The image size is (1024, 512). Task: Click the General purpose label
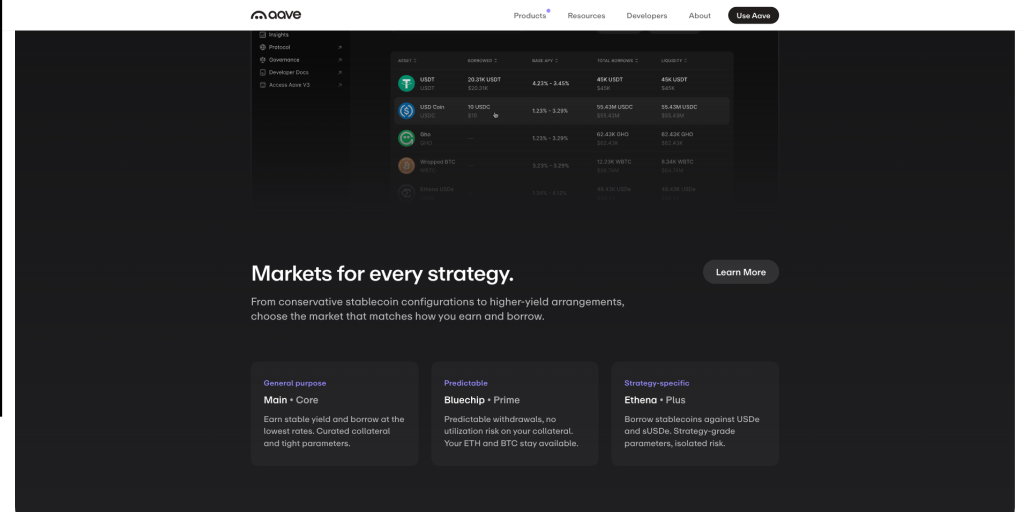pyautogui.click(x=295, y=383)
